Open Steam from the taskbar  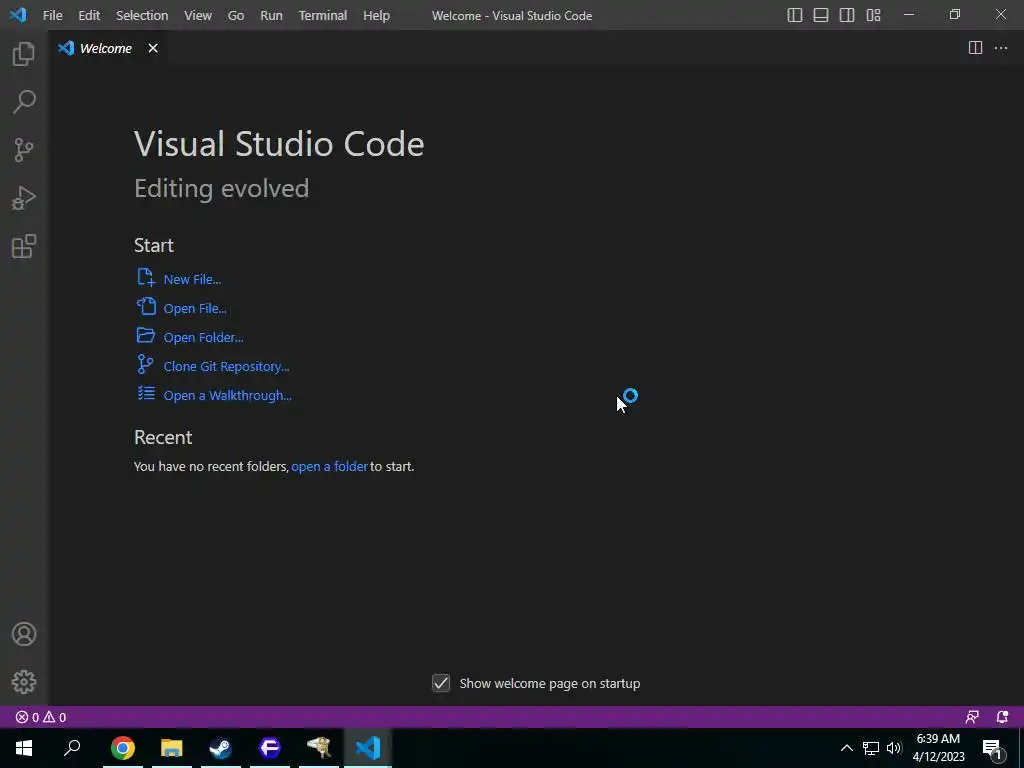coord(221,748)
